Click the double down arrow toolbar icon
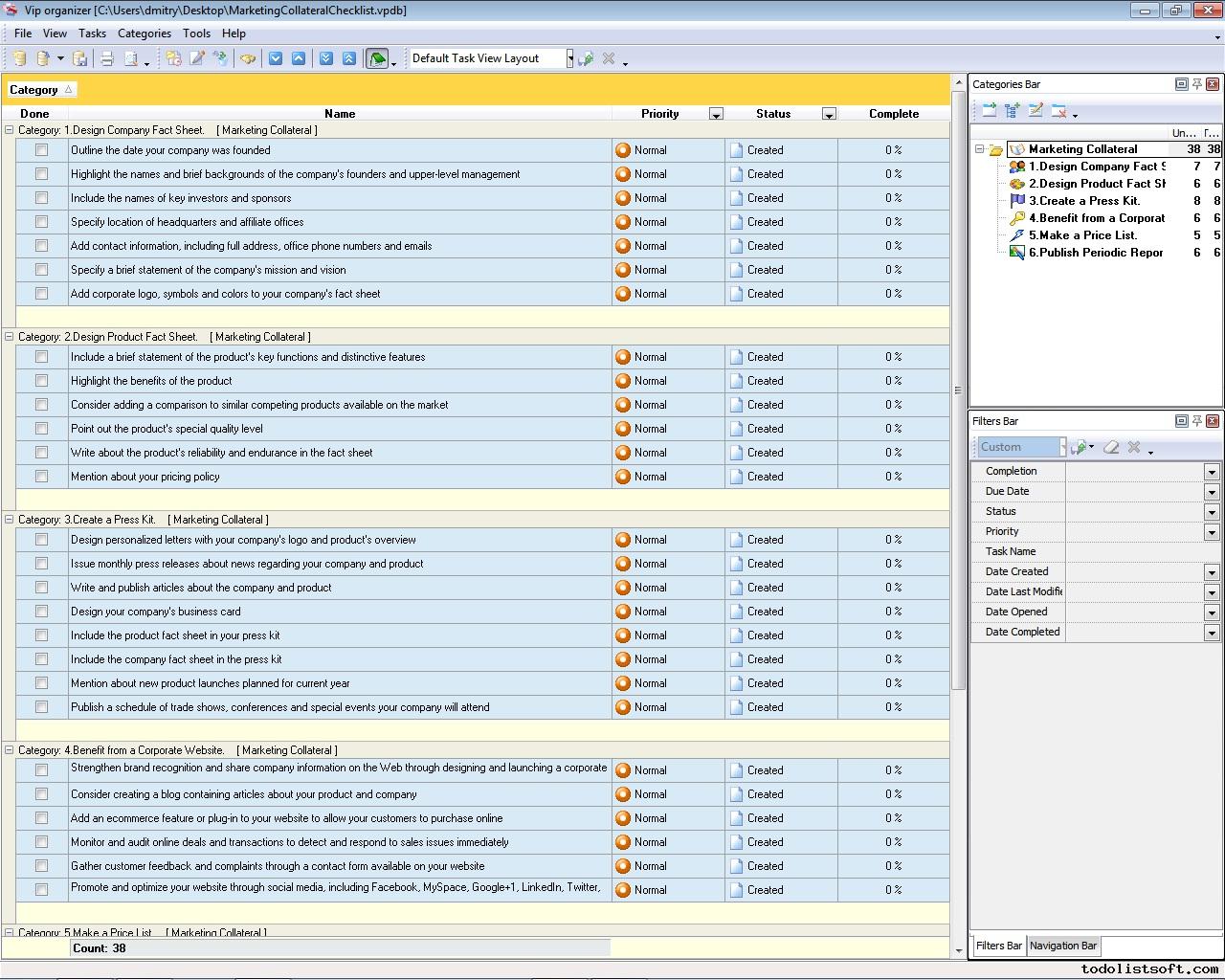Image resolution: width=1225 pixels, height=980 pixels. [326, 58]
